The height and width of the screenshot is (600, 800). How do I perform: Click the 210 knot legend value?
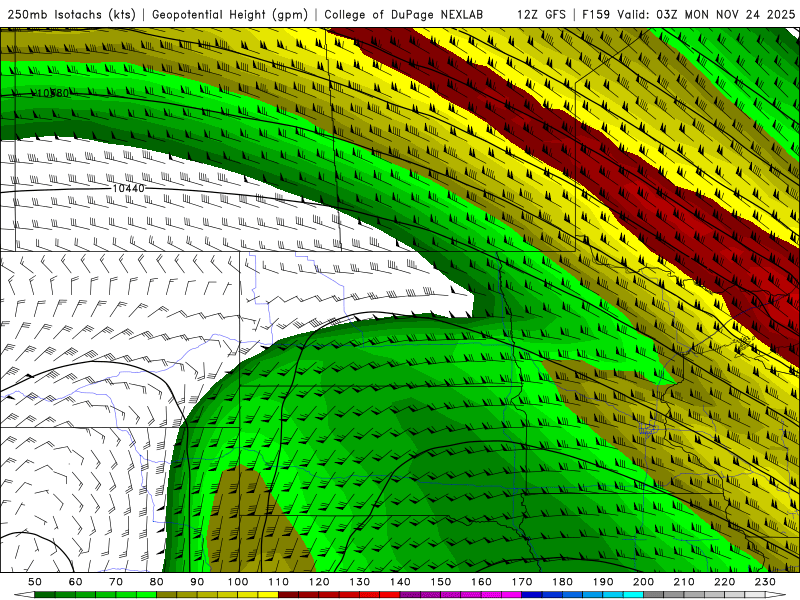(684, 582)
